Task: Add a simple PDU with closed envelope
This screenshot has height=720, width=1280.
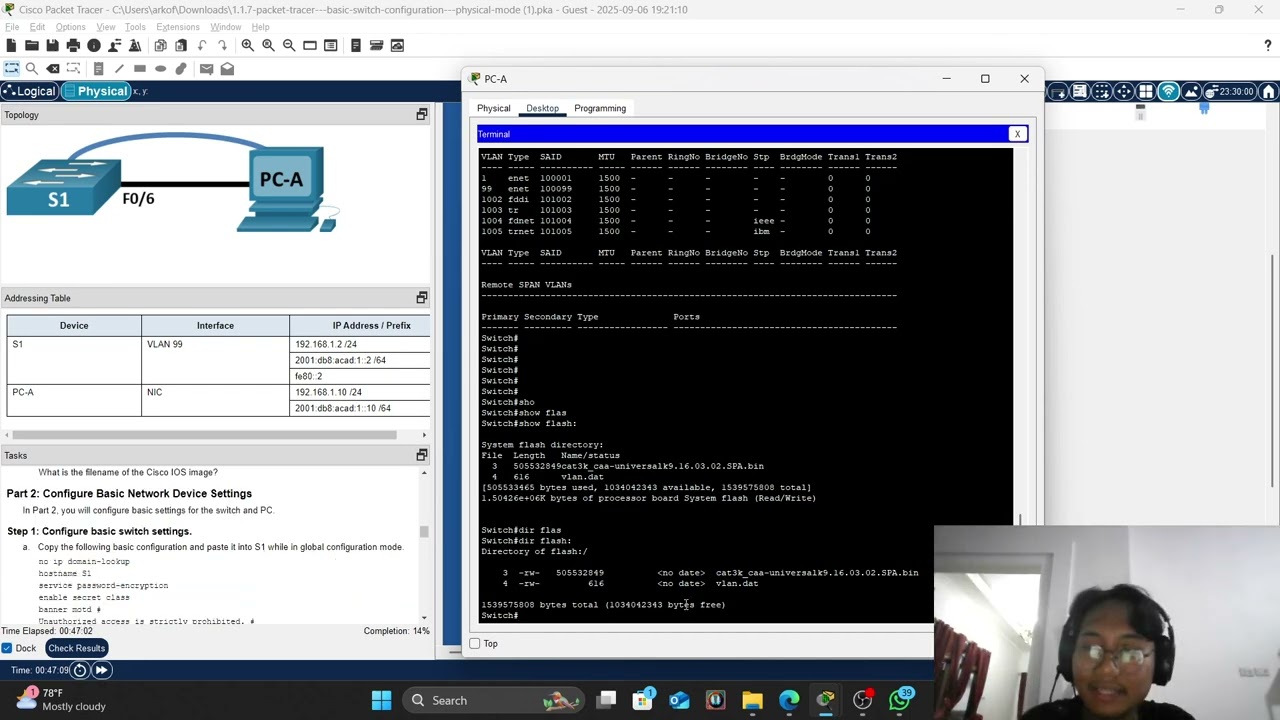Action: [206, 68]
